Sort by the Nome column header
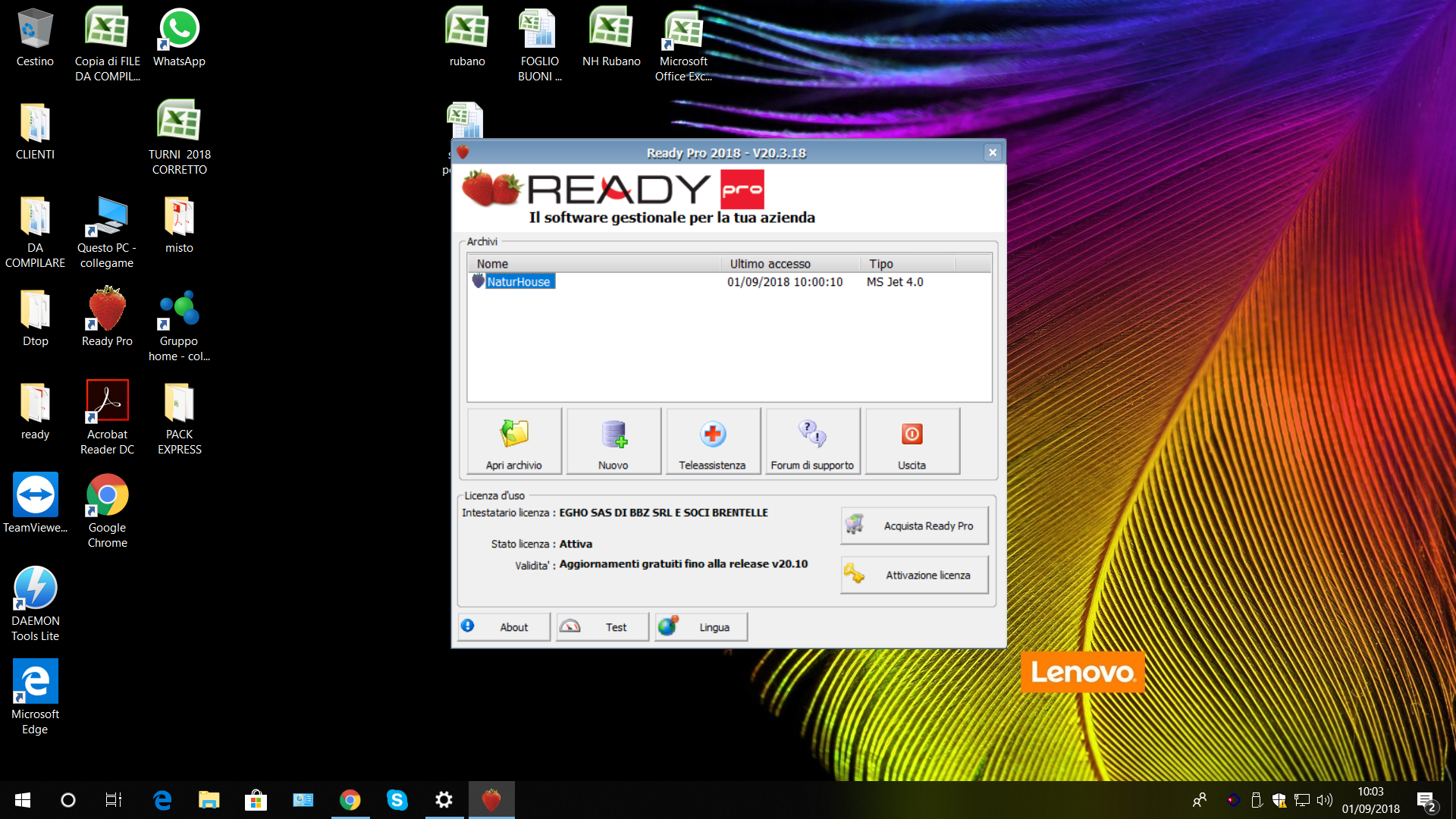This screenshot has height=819, width=1456. click(x=595, y=264)
